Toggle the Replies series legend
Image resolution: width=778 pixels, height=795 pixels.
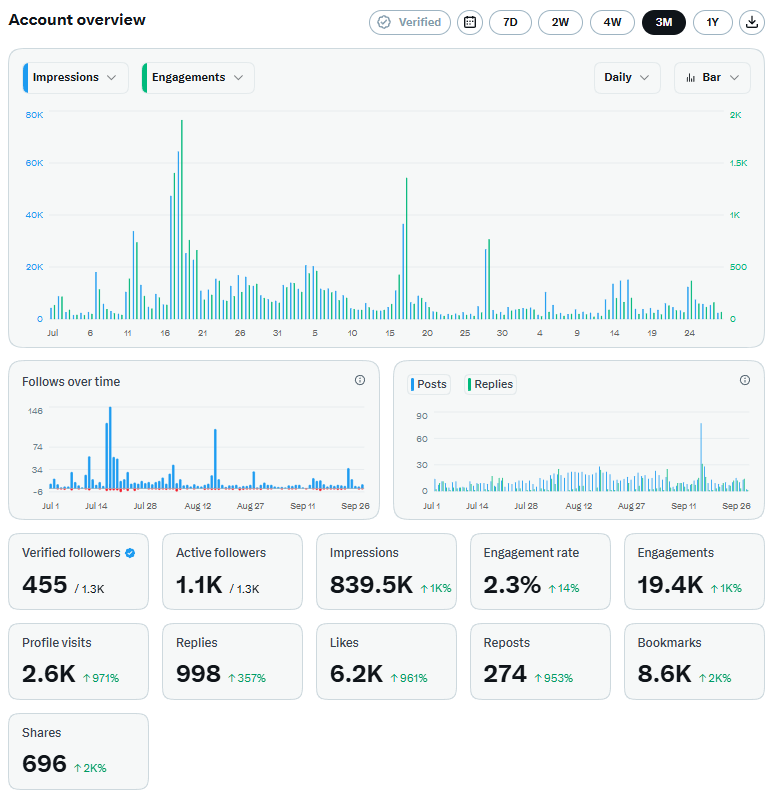point(490,384)
